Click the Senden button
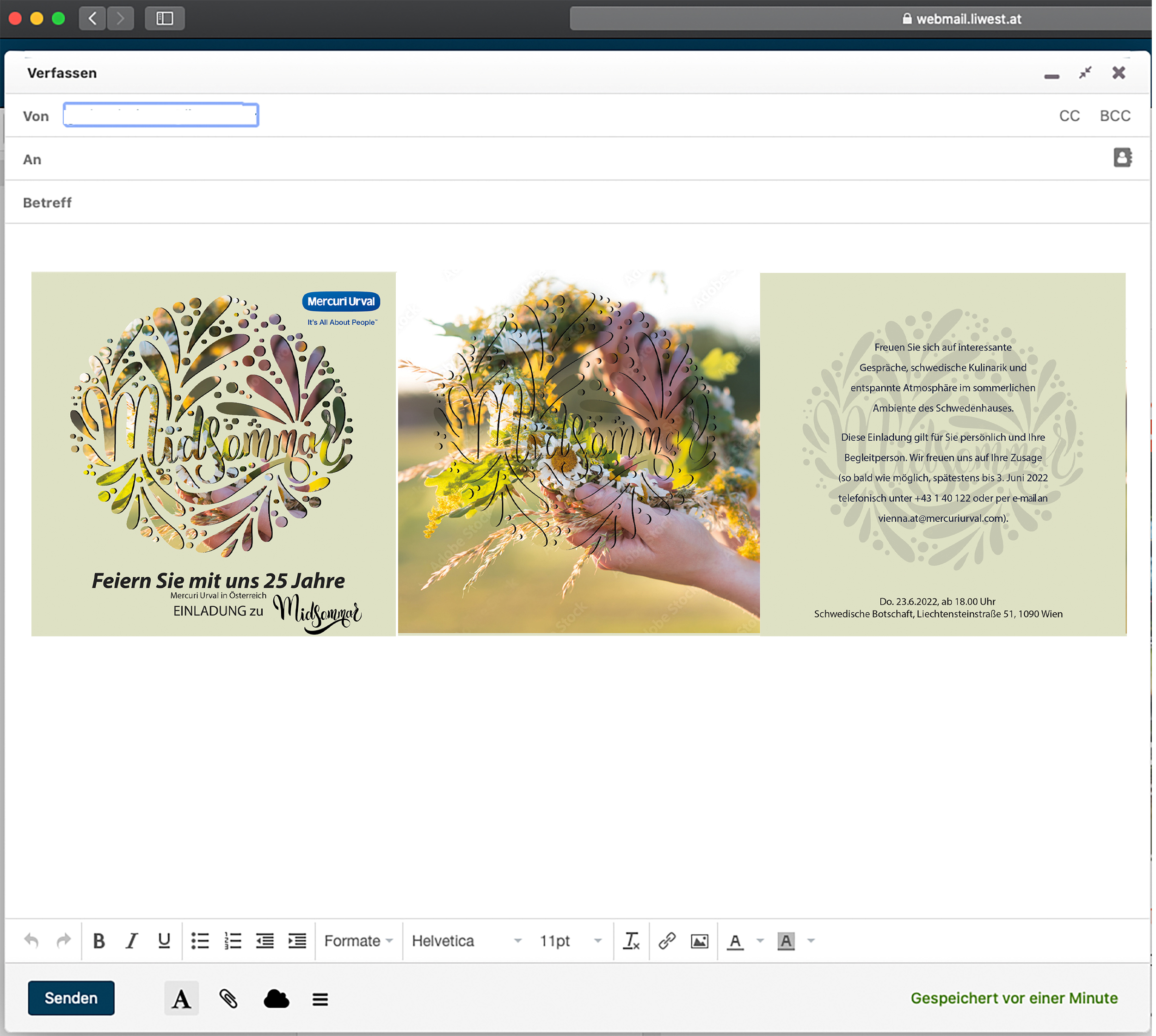Image resolution: width=1156 pixels, height=1036 pixels. tap(71, 998)
